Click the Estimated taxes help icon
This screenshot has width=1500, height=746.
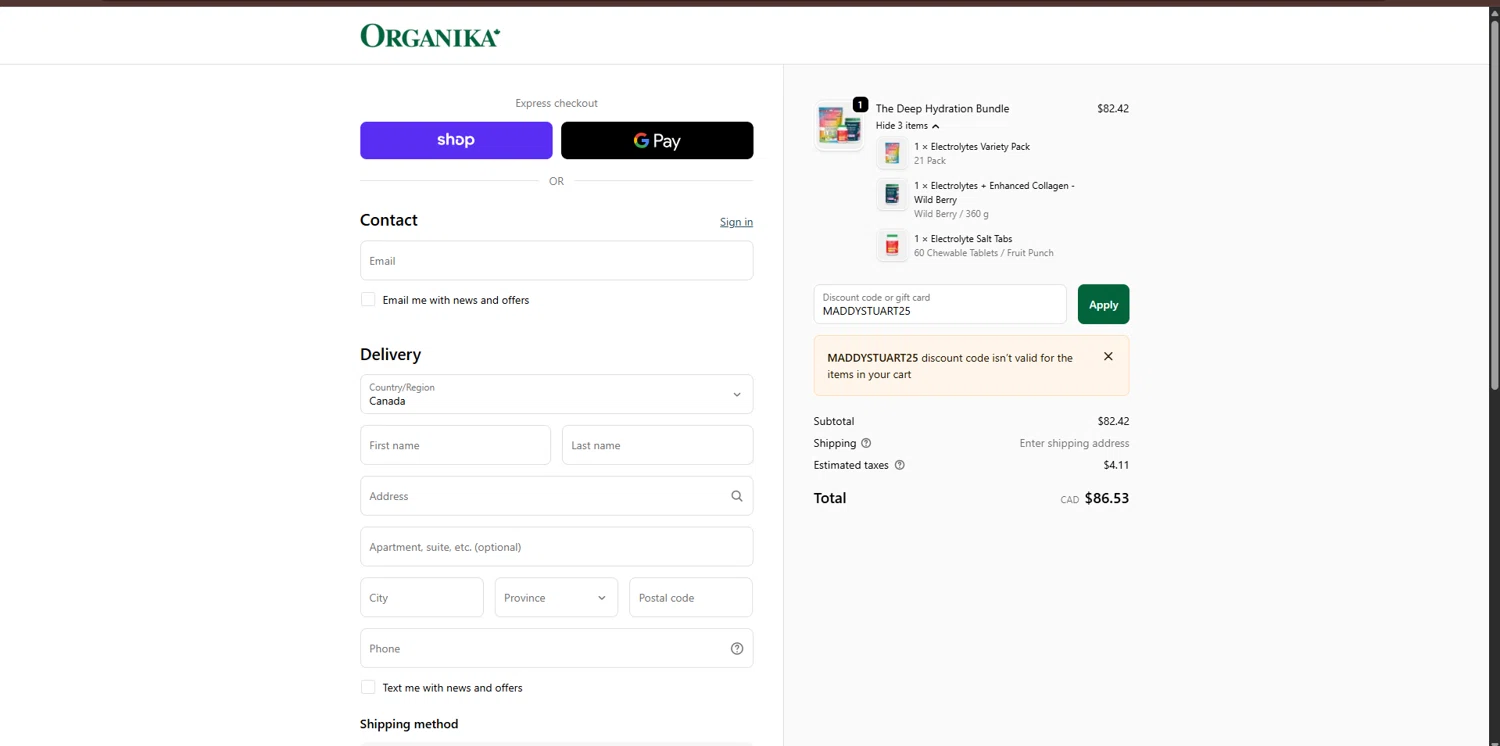click(x=899, y=465)
